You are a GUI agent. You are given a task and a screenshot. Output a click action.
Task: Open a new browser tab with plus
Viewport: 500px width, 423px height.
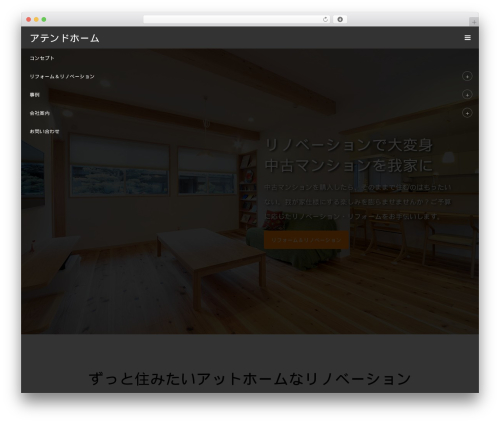(474, 22)
